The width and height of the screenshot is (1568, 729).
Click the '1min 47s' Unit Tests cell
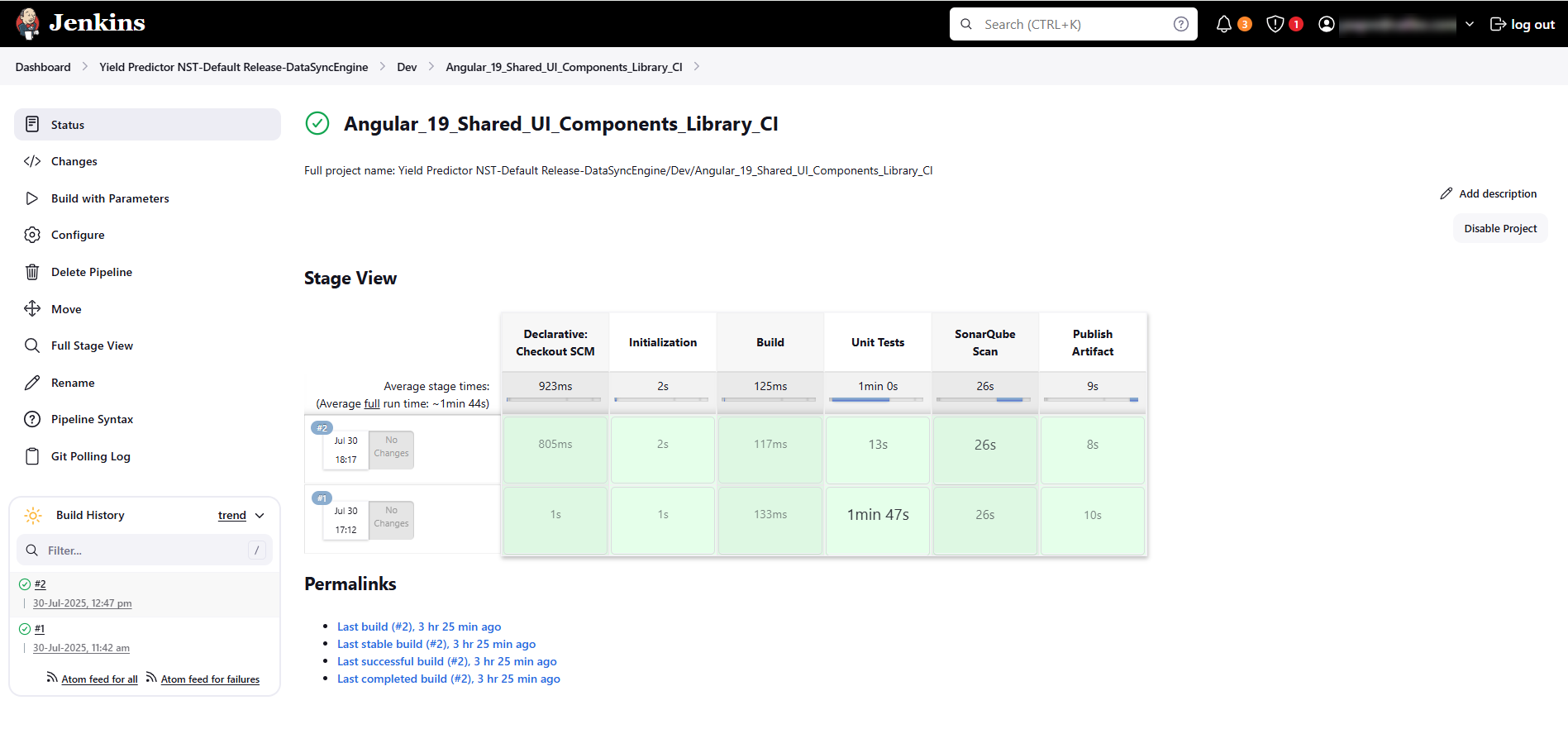coord(878,520)
